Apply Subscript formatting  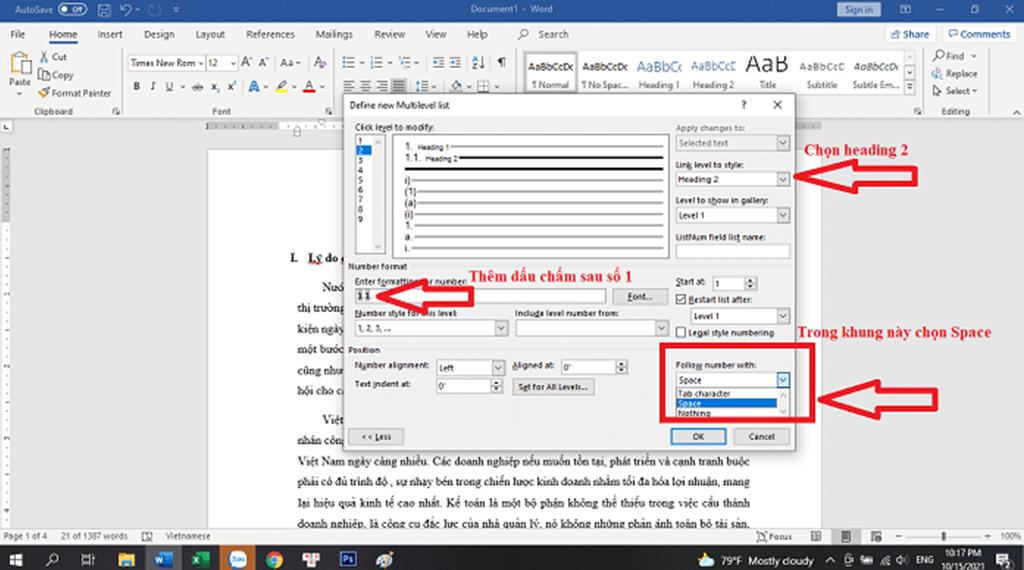215,87
